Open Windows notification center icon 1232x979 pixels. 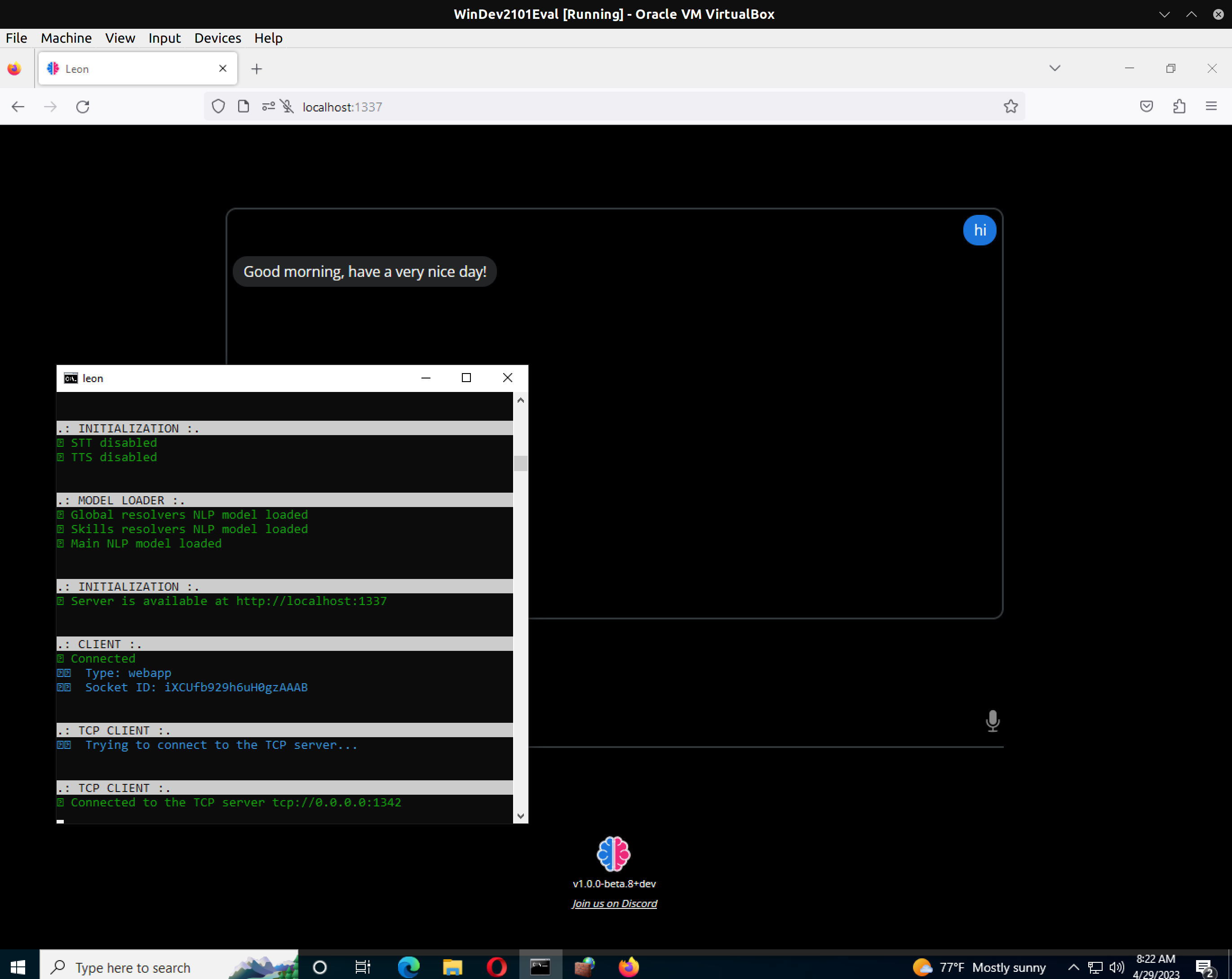(x=1204, y=967)
